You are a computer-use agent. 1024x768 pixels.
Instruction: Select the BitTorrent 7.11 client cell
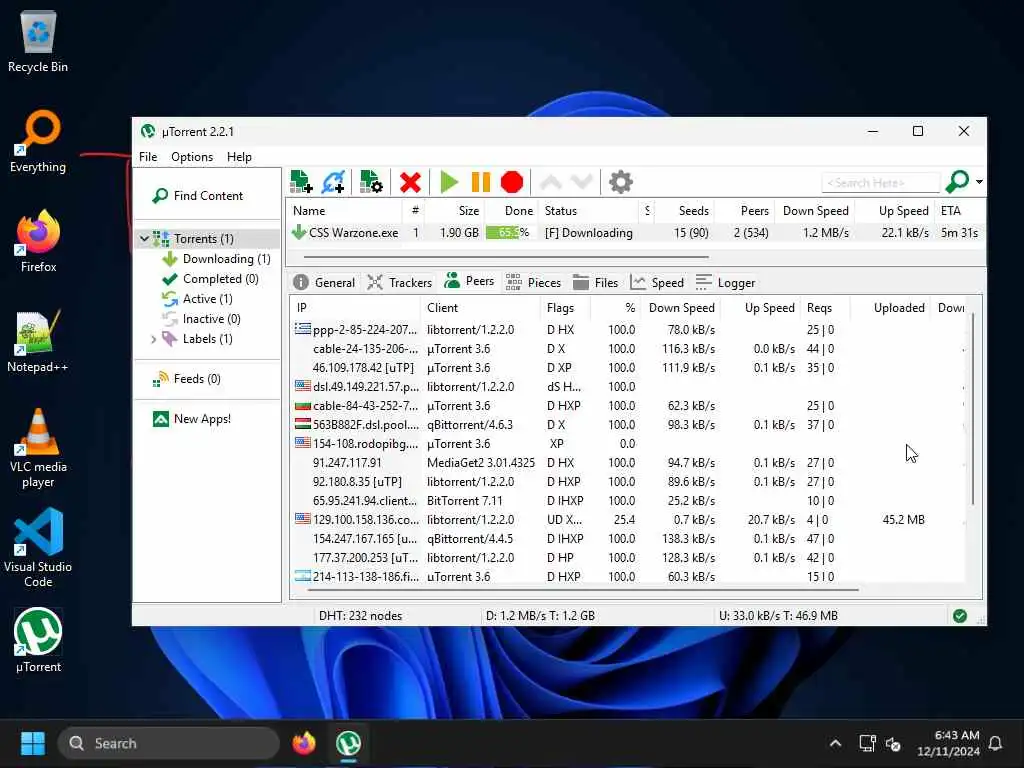coord(465,500)
